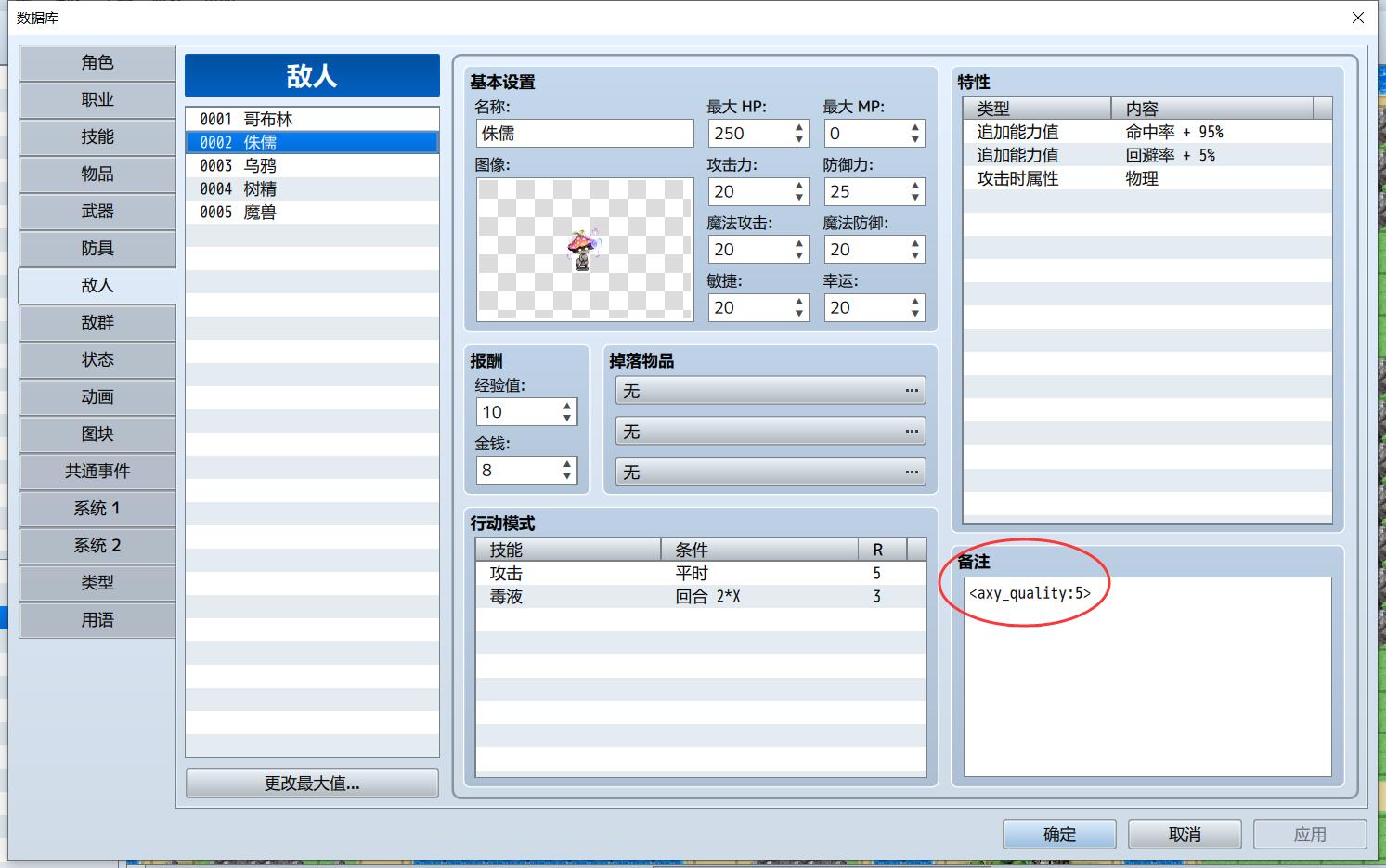Open the 角色 tab
The width and height of the screenshot is (1386, 868).
[97, 63]
